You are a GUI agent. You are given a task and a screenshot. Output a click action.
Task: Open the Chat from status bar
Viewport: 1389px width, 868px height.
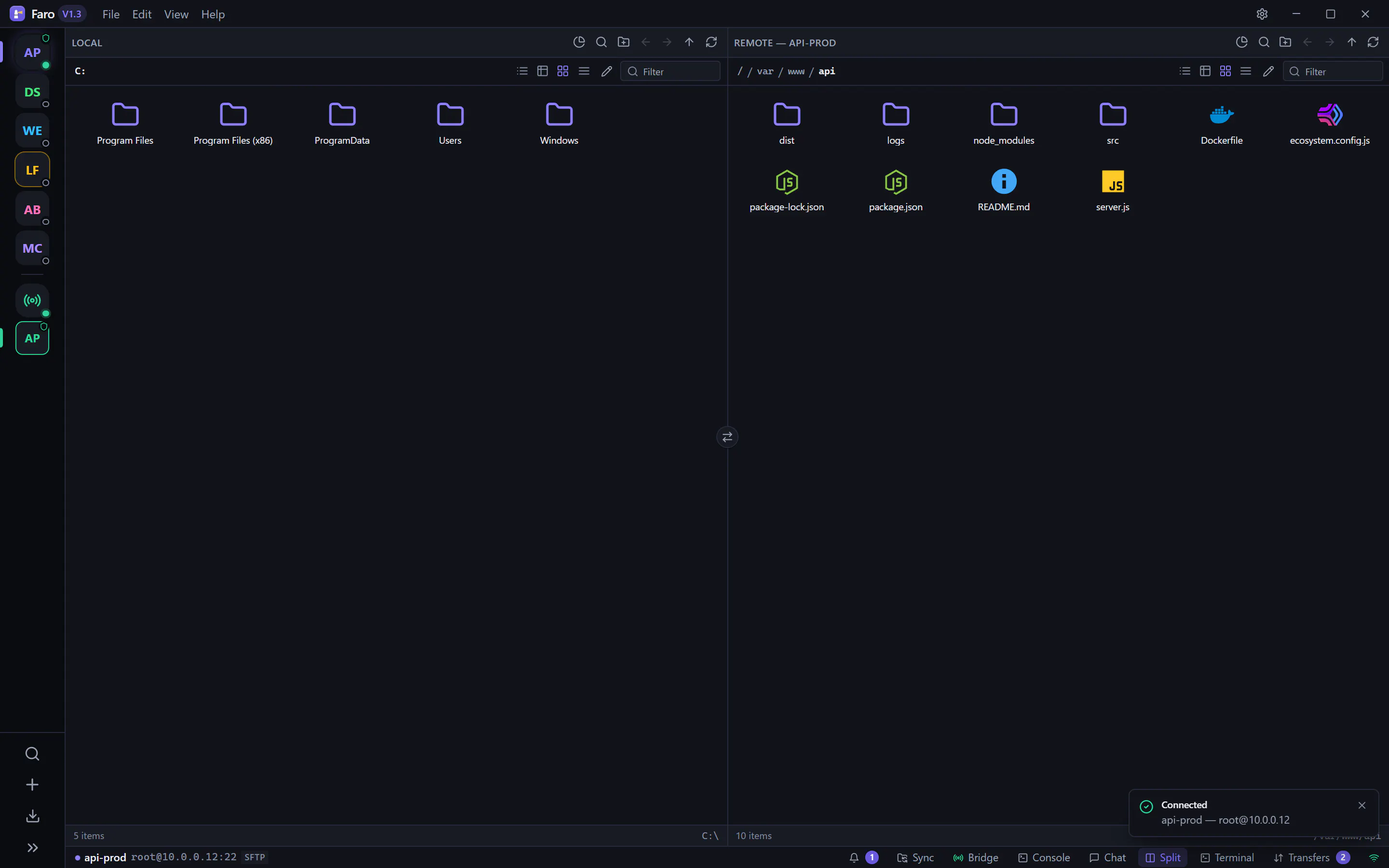1108,858
